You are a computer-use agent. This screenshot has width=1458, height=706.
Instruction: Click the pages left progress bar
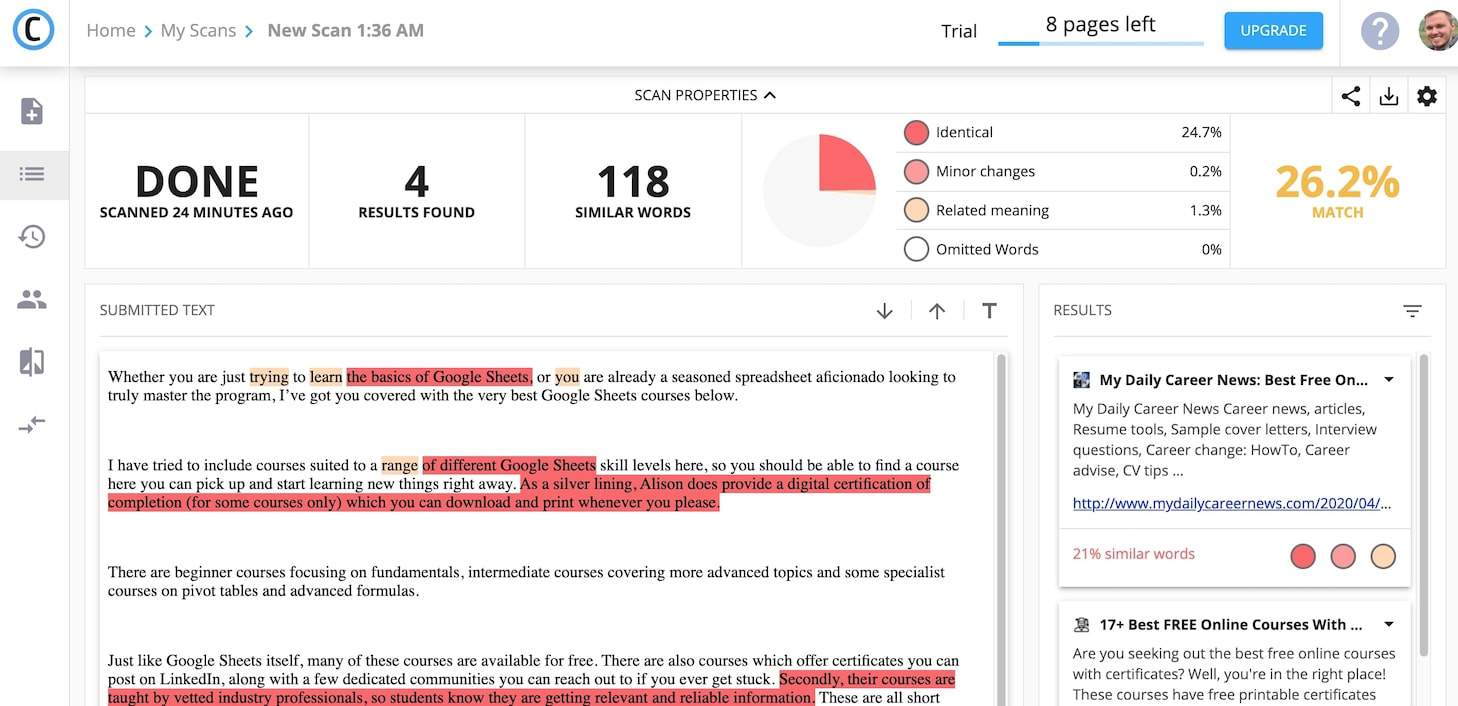click(x=1101, y=44)
